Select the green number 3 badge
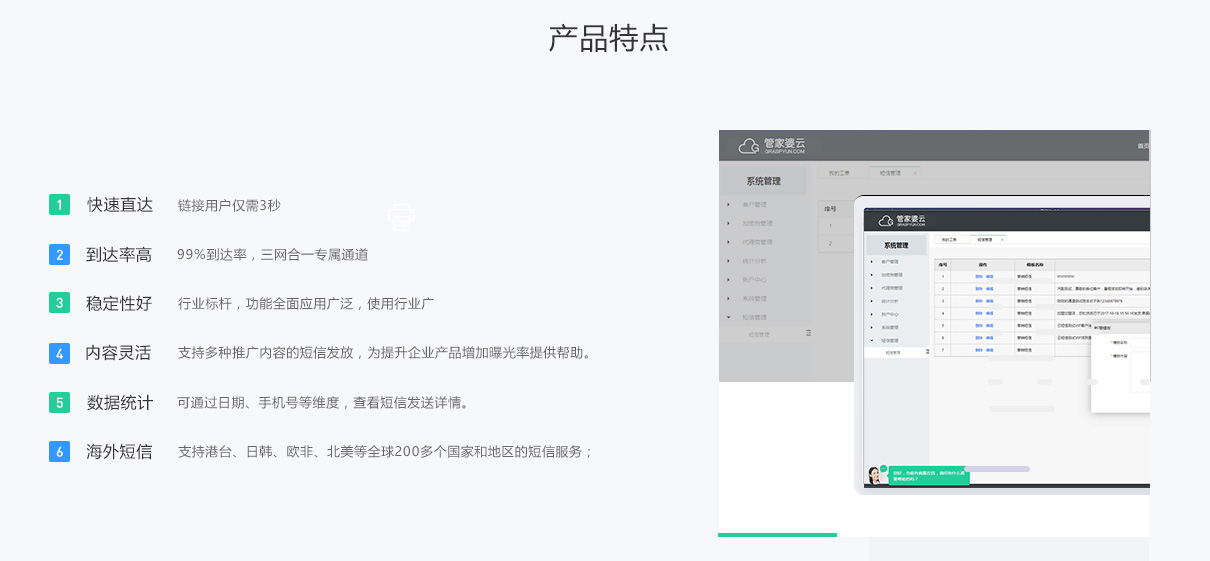 59,303
